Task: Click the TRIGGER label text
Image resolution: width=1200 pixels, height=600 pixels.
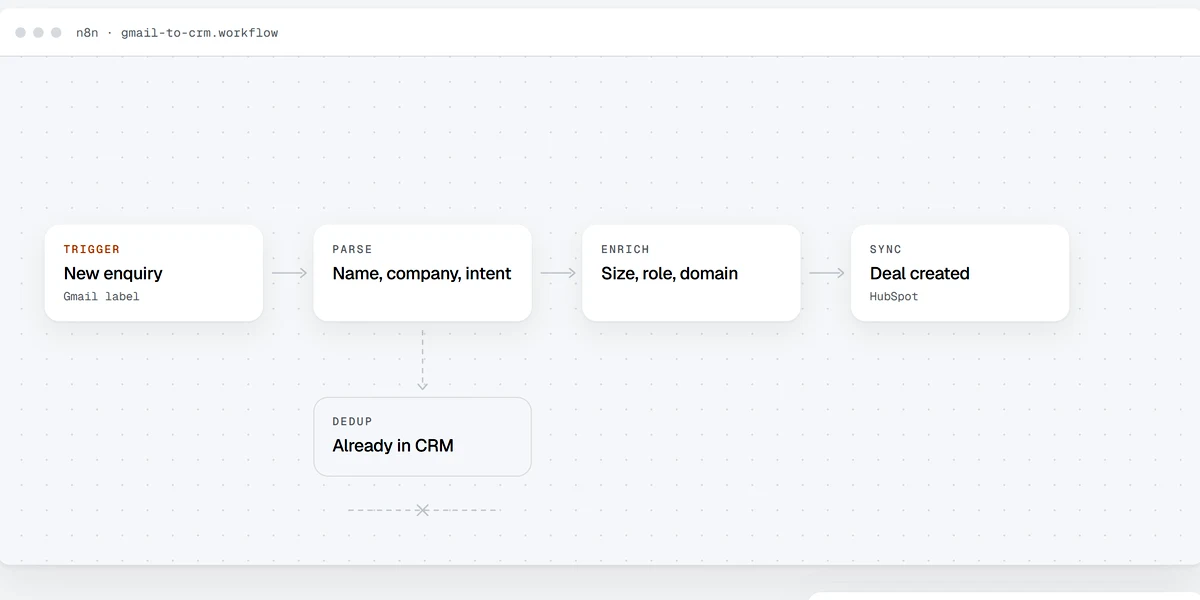Action: pyautogui.click(x=92, y=249)
